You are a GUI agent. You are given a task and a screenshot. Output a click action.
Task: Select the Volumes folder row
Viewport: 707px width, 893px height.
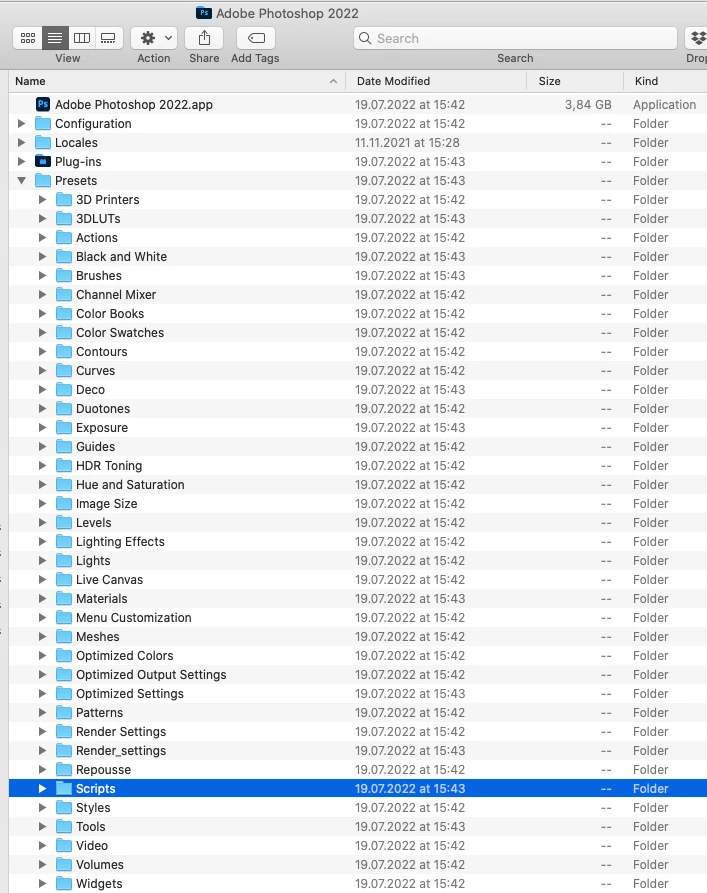tap(358, 865)
